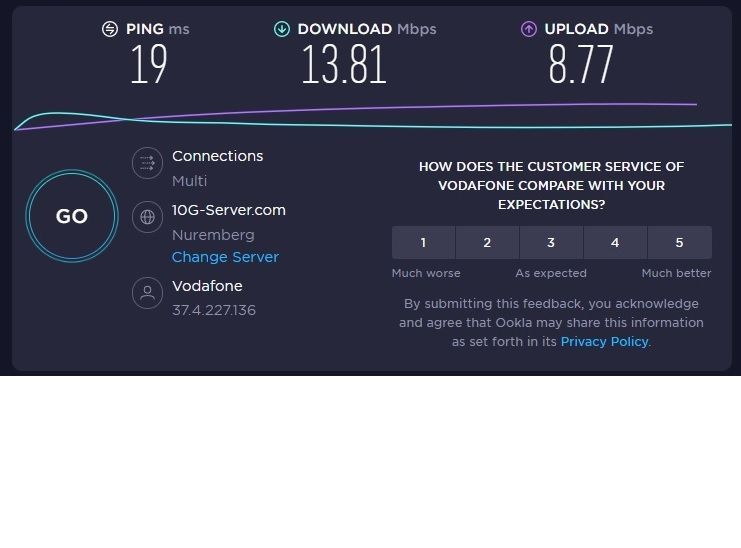
Task: Click the 19 ms ping value
Action: (x=148, y=66)
